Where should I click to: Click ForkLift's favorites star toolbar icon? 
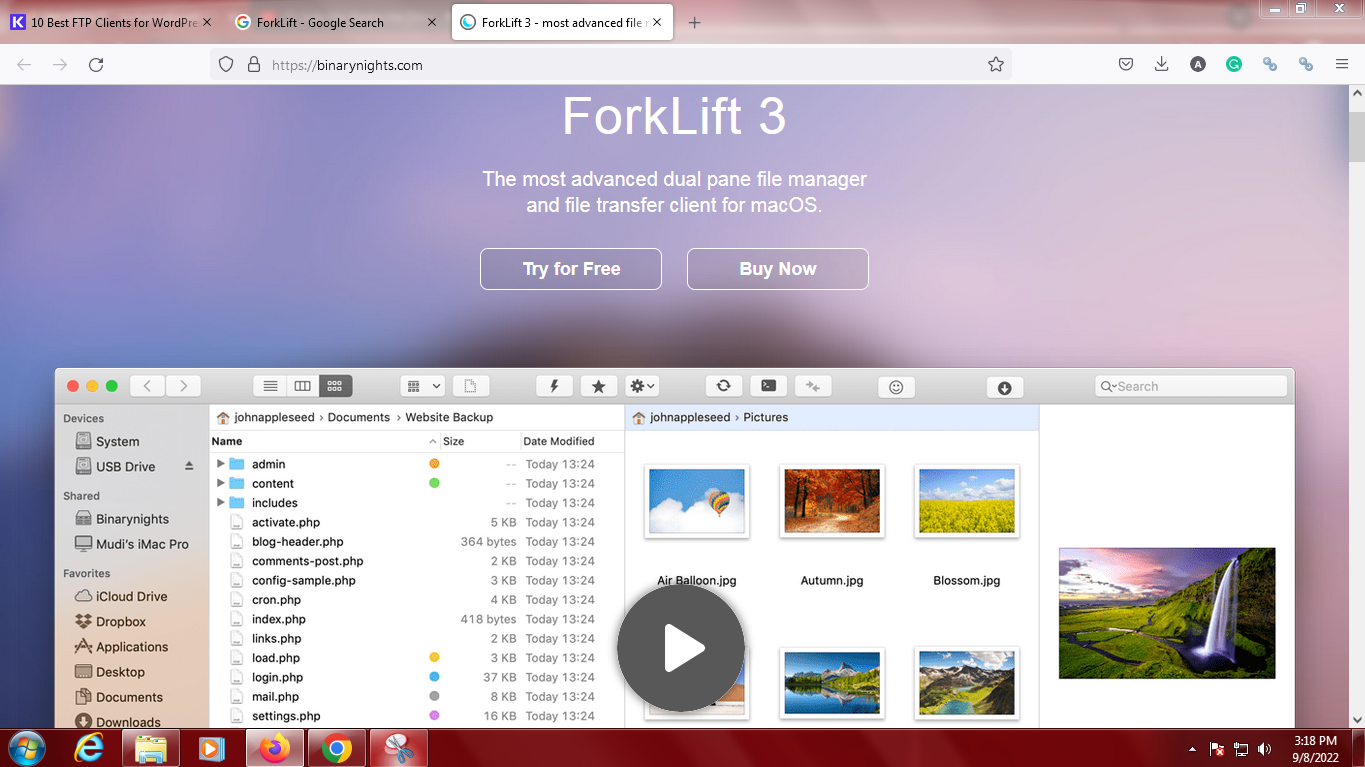(x=599, y=386)
